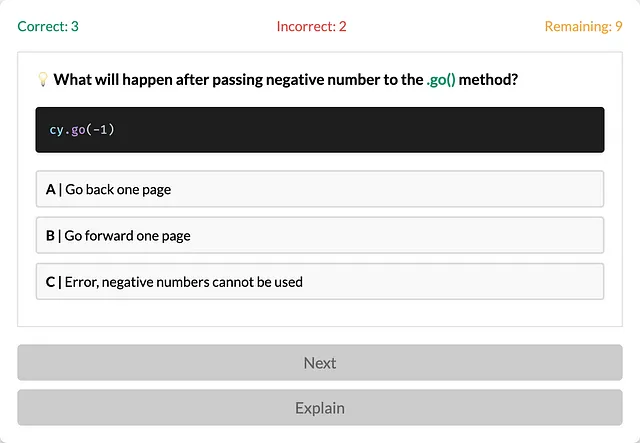Open the Explain button for this question
This screenshot has height=443, width=640.
point(320,407)
